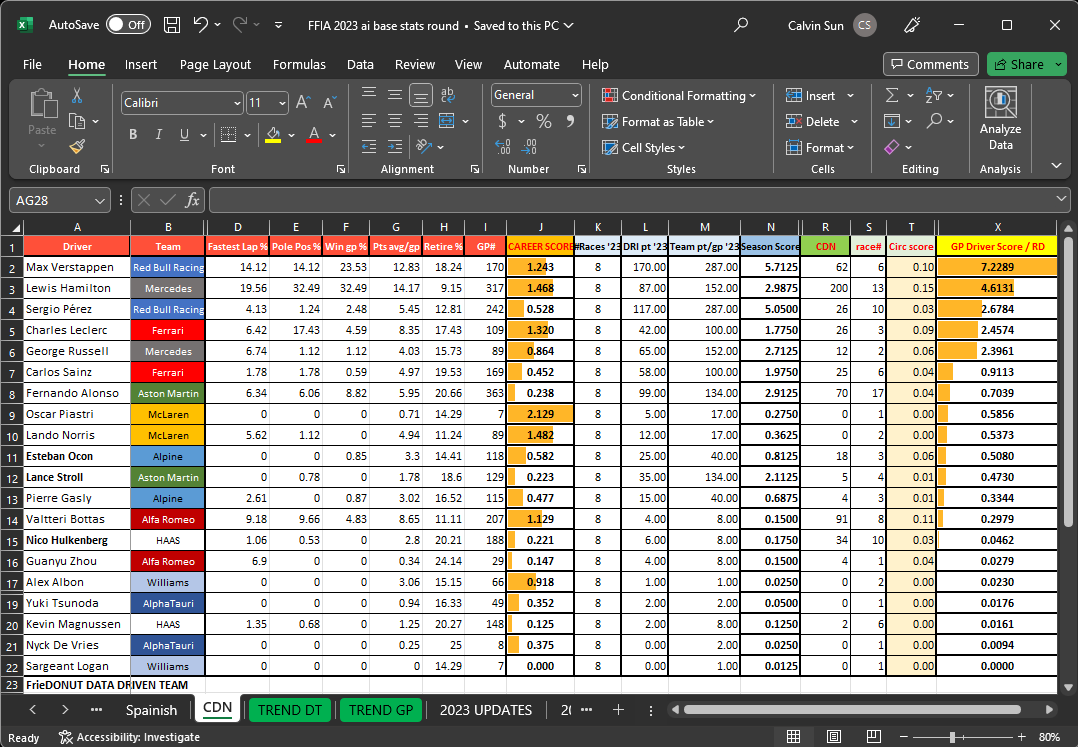Click the Save disk icon
This screenshot has width=1078, height=747.
point(172,25)
